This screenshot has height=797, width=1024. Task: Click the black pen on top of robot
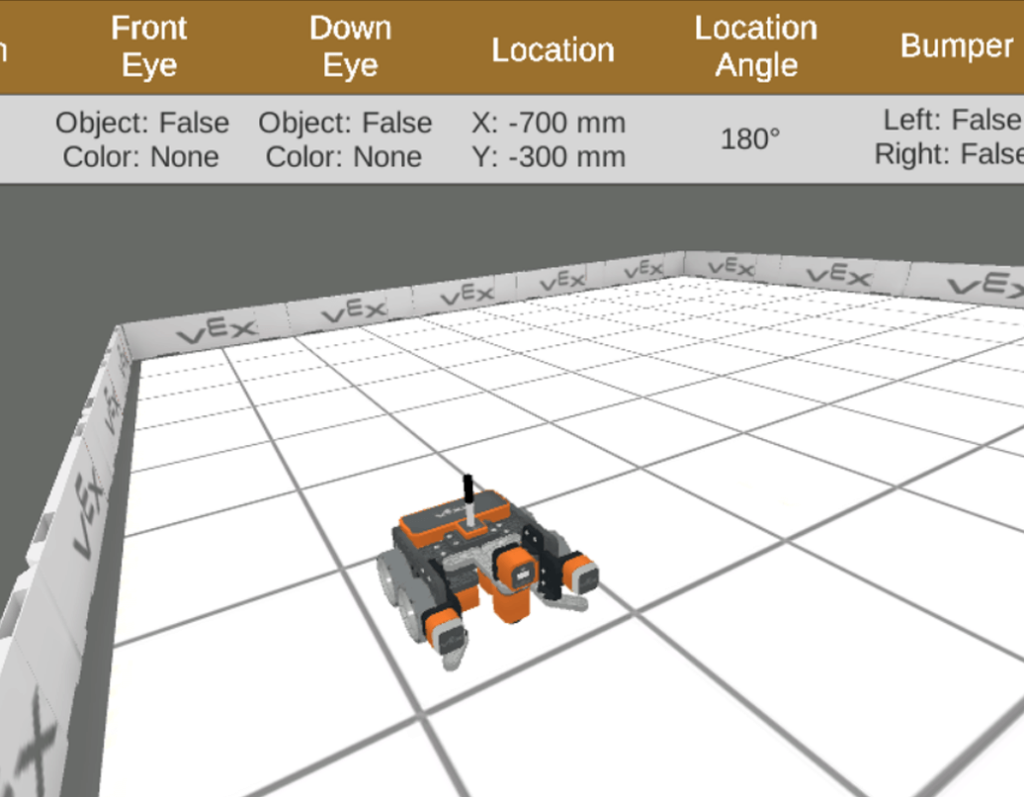click(467, 495)
